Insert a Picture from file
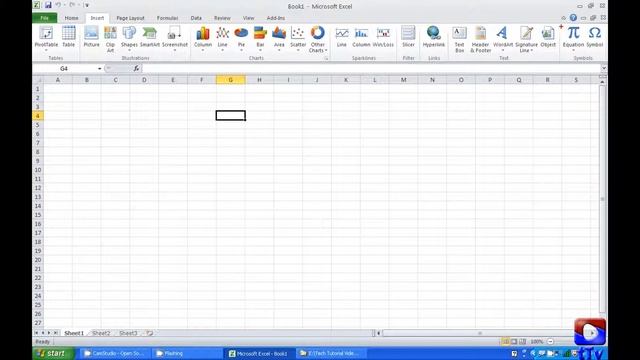The image size is (640, 360). 91,37
